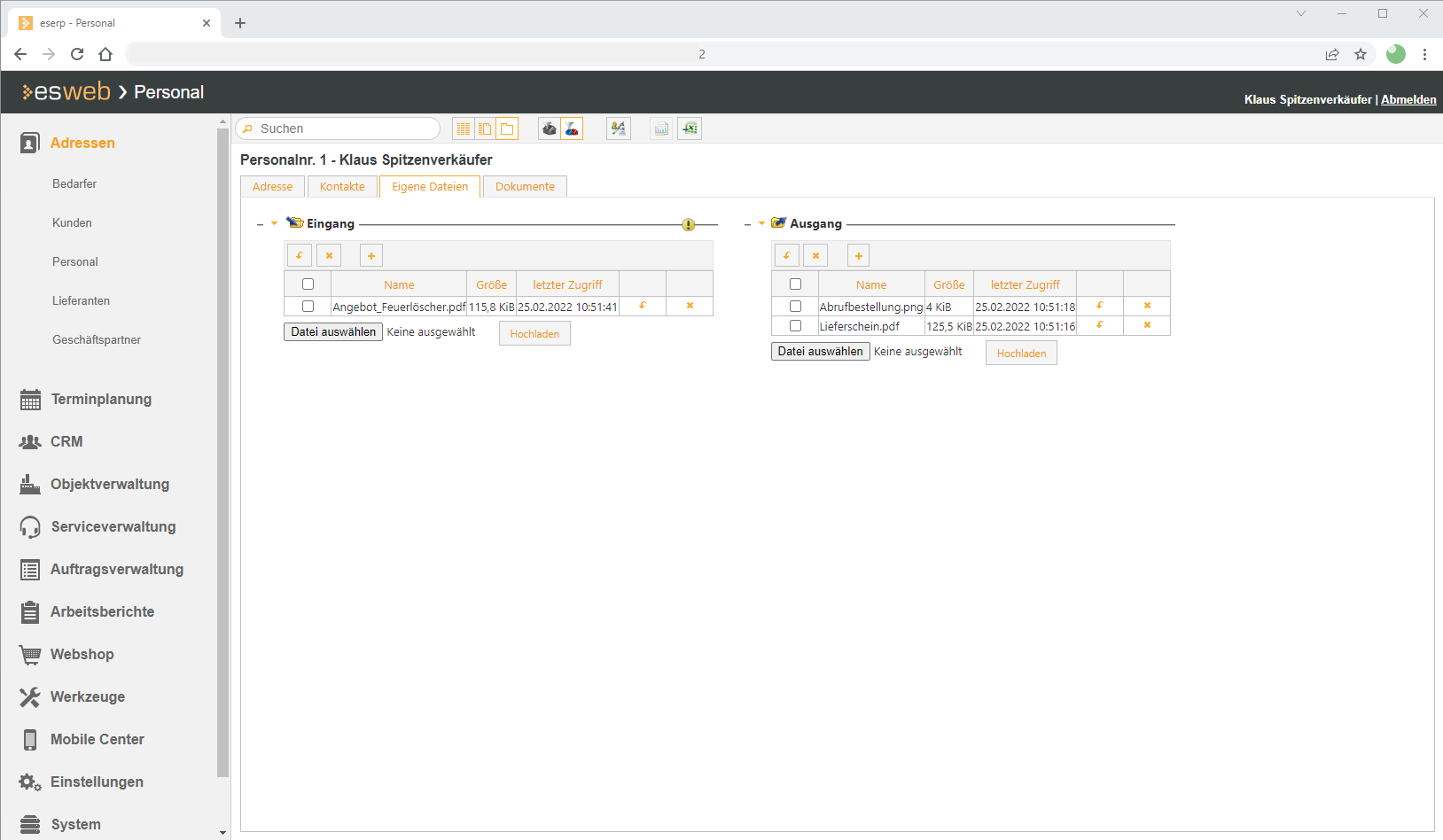Click the red-blue filter funnel icon
Viewport: 1443px width, 840px height.
pyautogui.click(x=572, y=129)
